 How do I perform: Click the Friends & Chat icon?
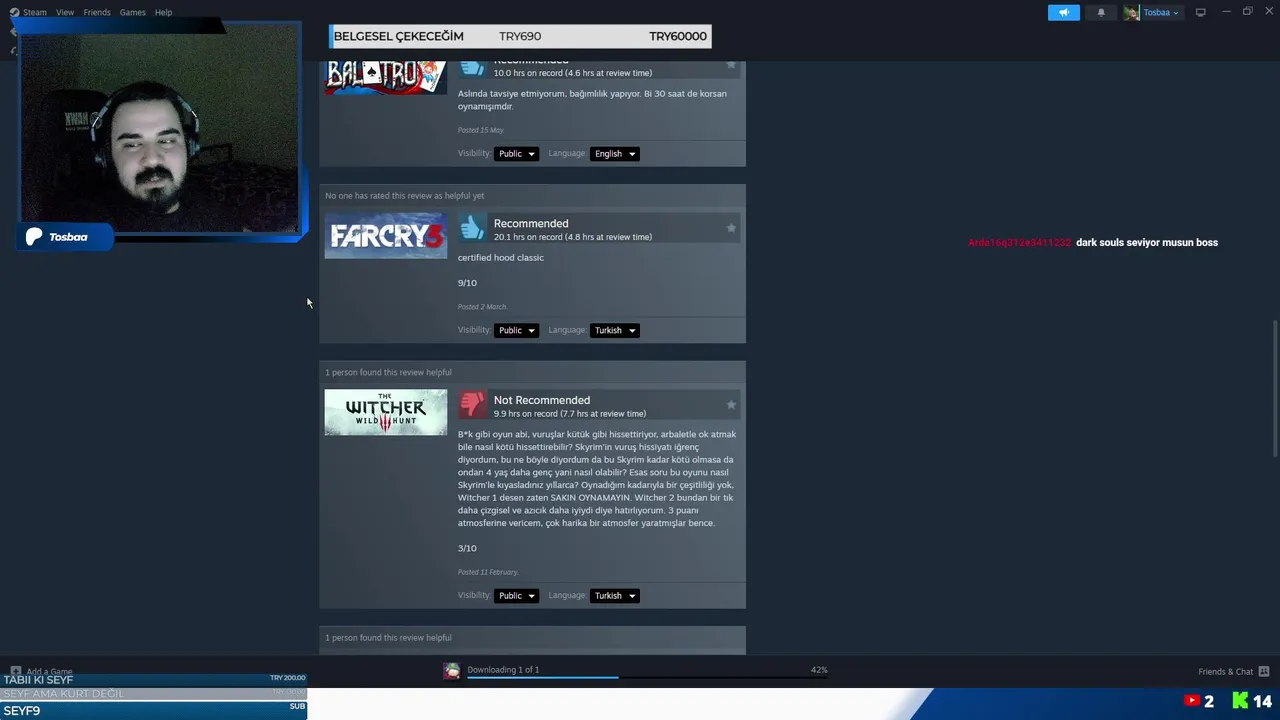tap(1264, 671)
